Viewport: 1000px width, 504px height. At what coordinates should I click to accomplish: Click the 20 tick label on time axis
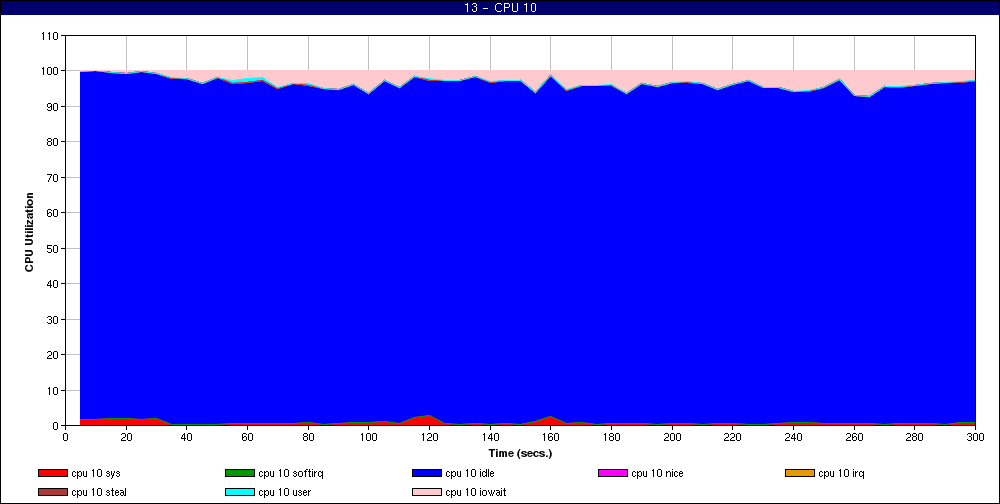[126, 437]
